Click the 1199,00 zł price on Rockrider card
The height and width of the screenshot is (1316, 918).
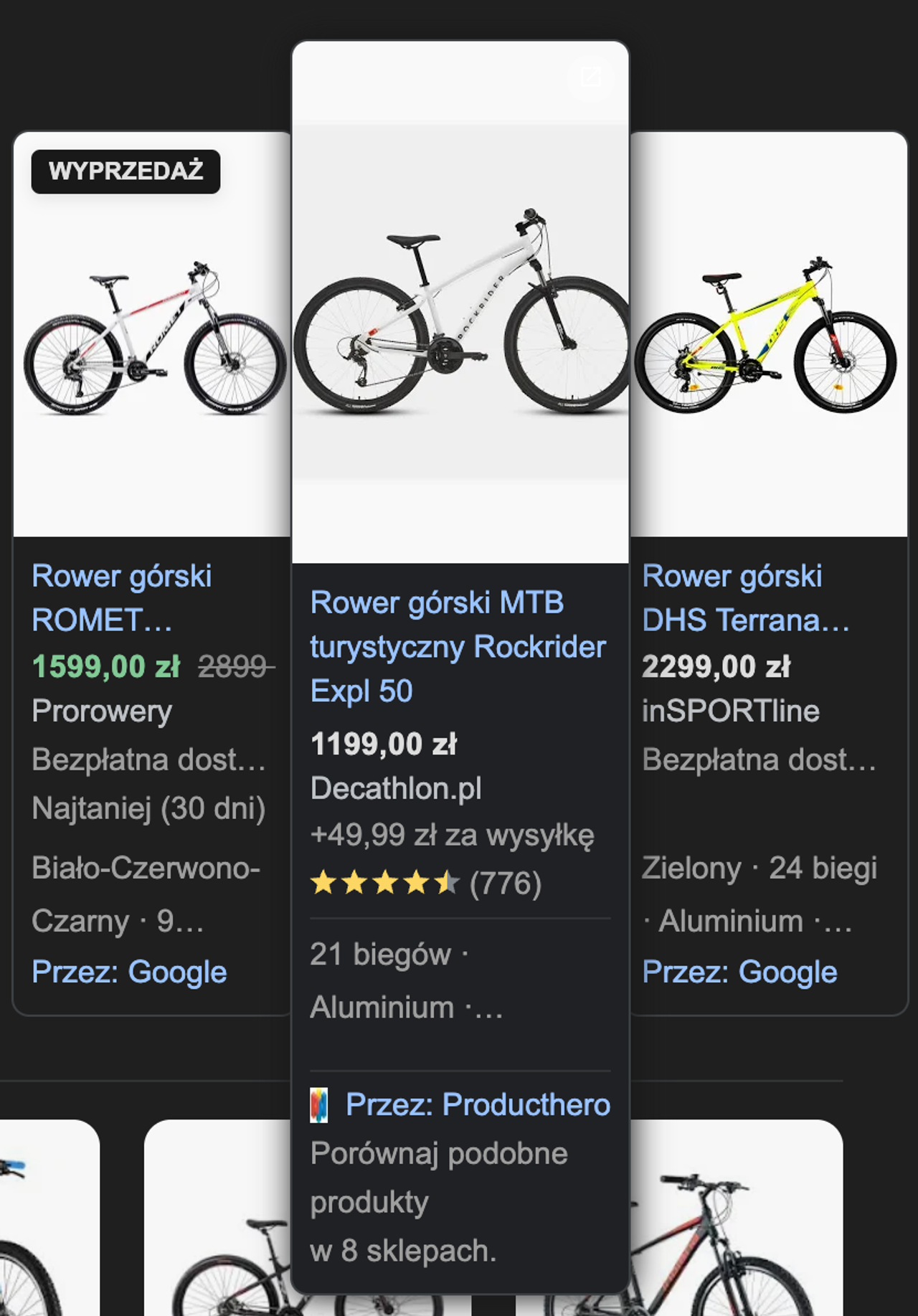coord(384,744)
